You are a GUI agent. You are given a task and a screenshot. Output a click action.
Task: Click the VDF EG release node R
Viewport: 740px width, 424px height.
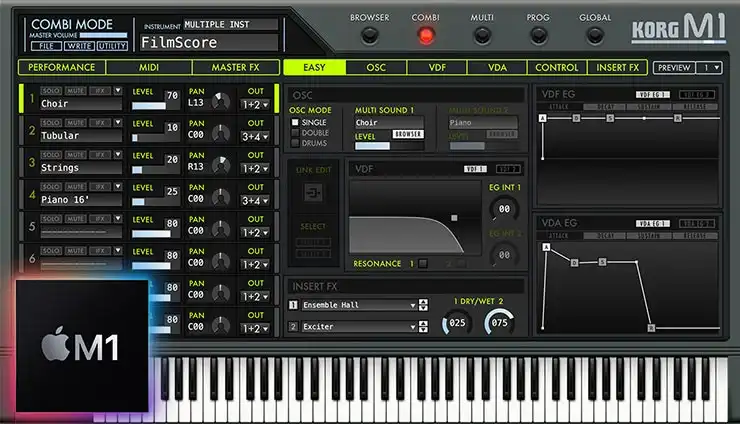click(x=678, y=118)
